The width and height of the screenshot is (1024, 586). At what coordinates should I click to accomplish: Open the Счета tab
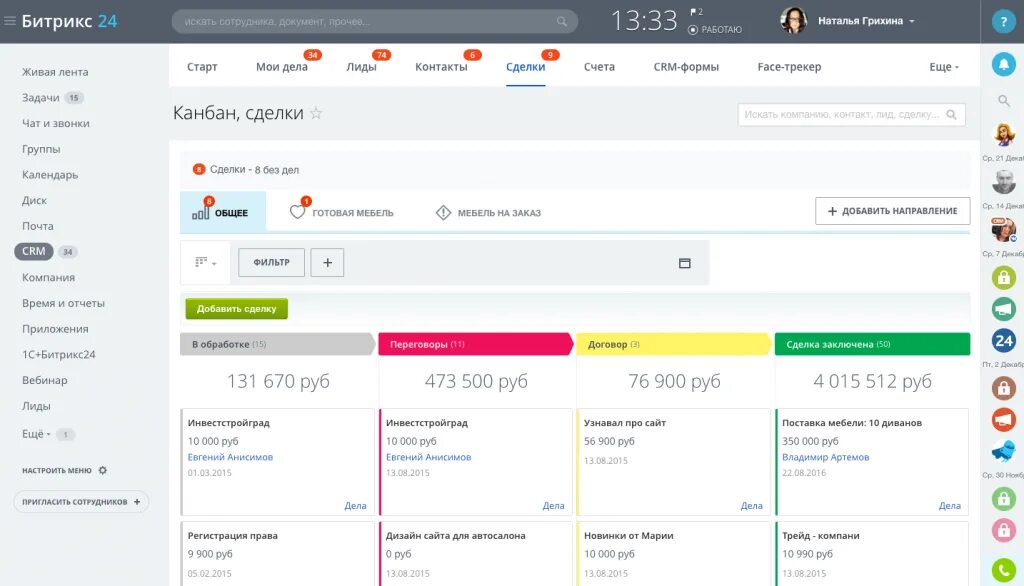(x=599, y=67)
